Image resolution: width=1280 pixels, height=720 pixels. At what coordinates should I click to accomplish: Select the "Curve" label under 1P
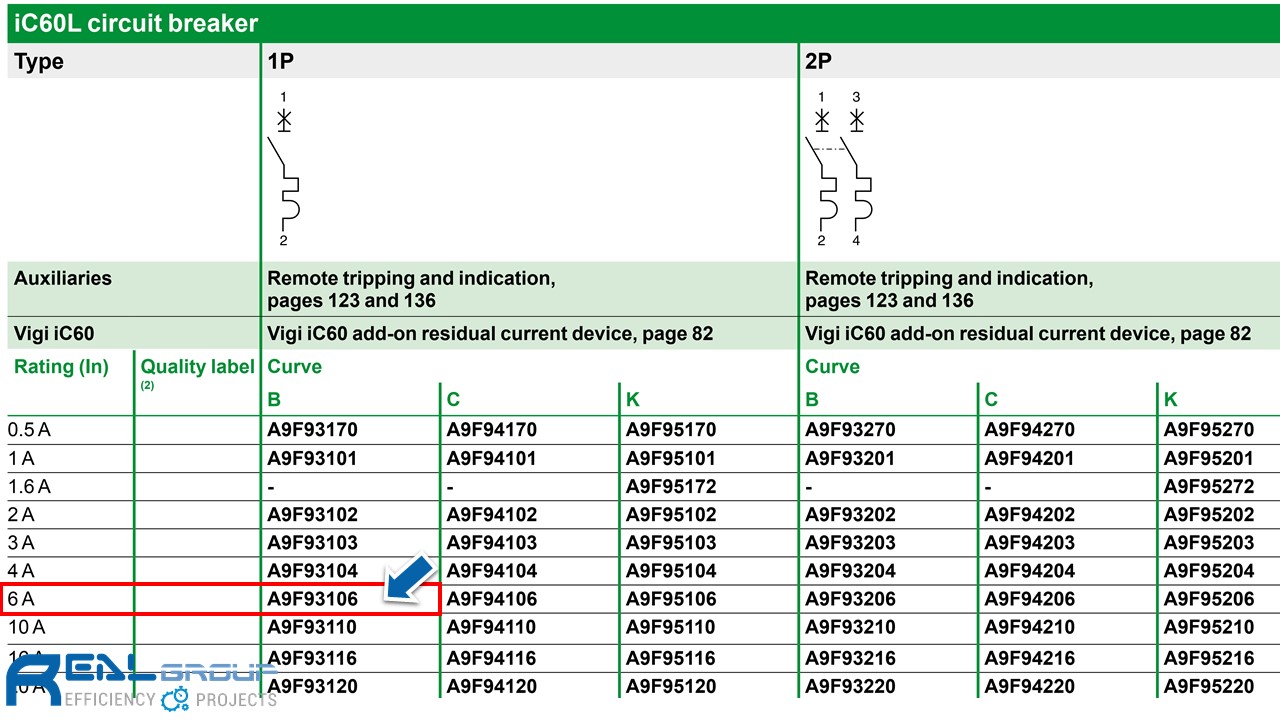tap(294, 366)
